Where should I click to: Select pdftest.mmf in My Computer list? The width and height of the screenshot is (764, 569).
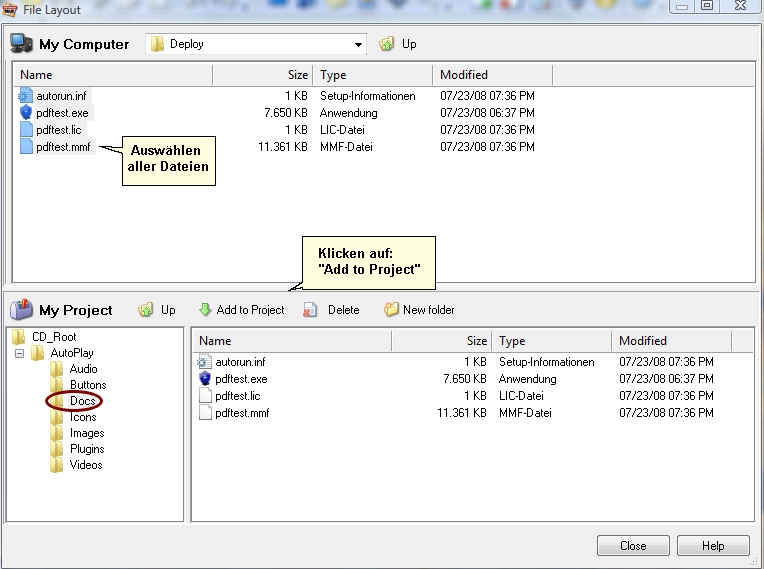point(61,147)
